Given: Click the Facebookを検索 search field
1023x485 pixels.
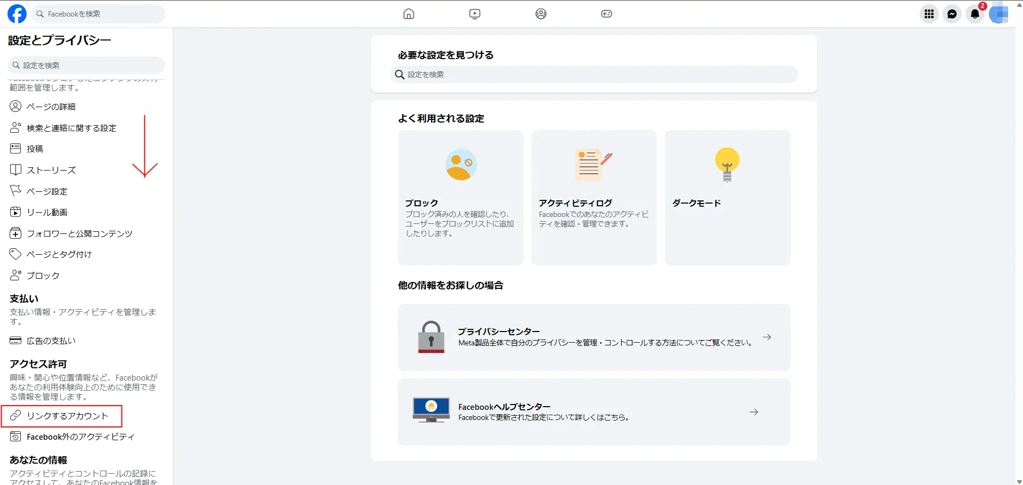Looking at the screenshot, I should coord(98,14).
